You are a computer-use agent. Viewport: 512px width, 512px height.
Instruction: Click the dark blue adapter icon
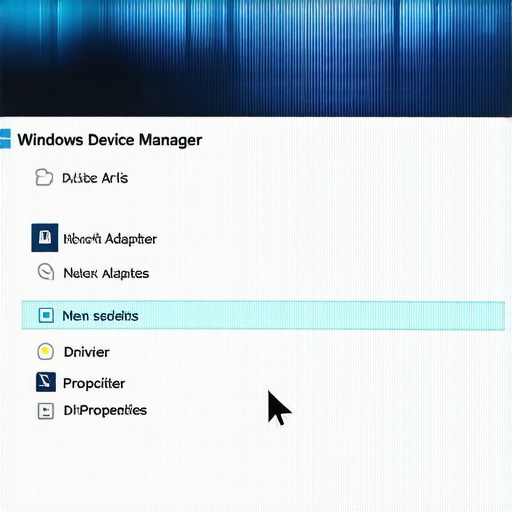45,238
